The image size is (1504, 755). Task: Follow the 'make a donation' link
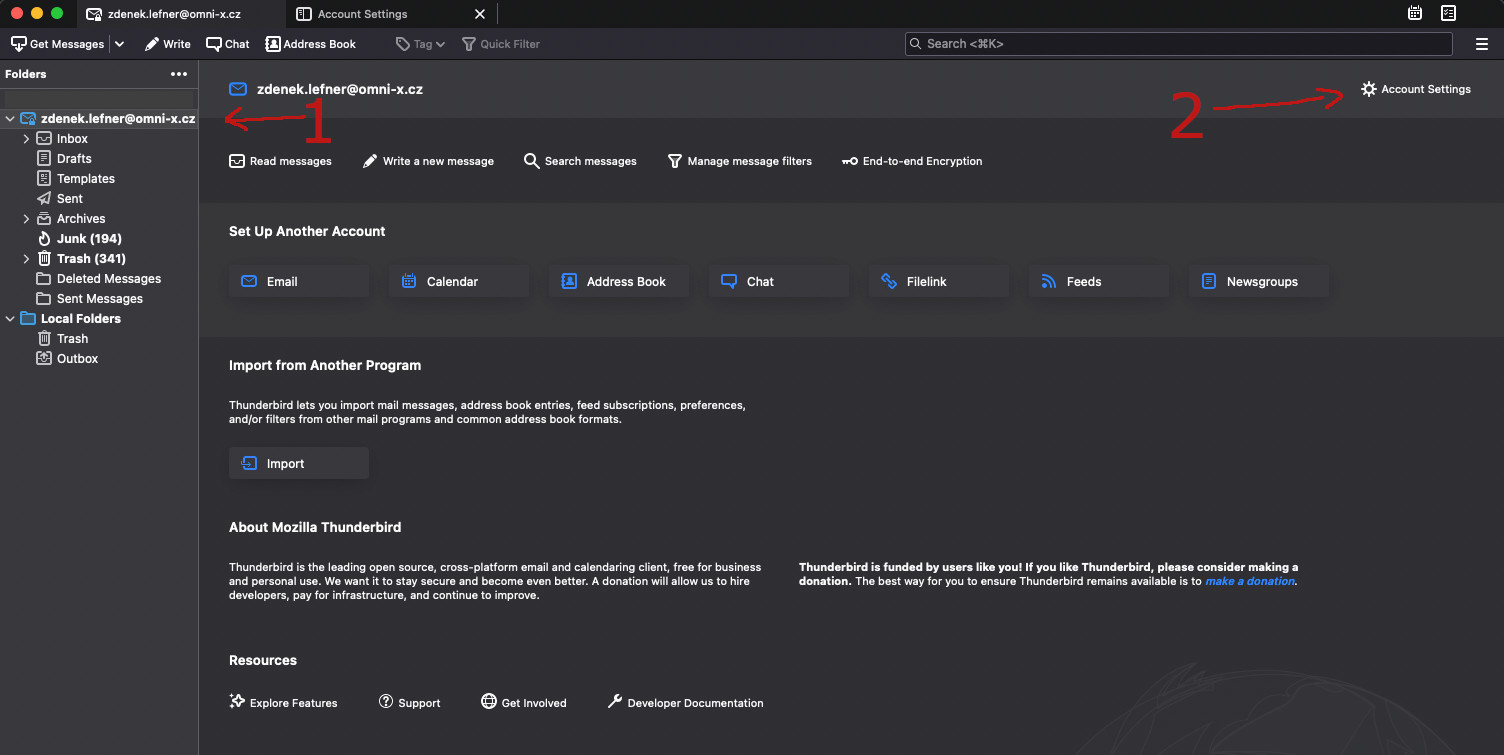coord(1250,581)
